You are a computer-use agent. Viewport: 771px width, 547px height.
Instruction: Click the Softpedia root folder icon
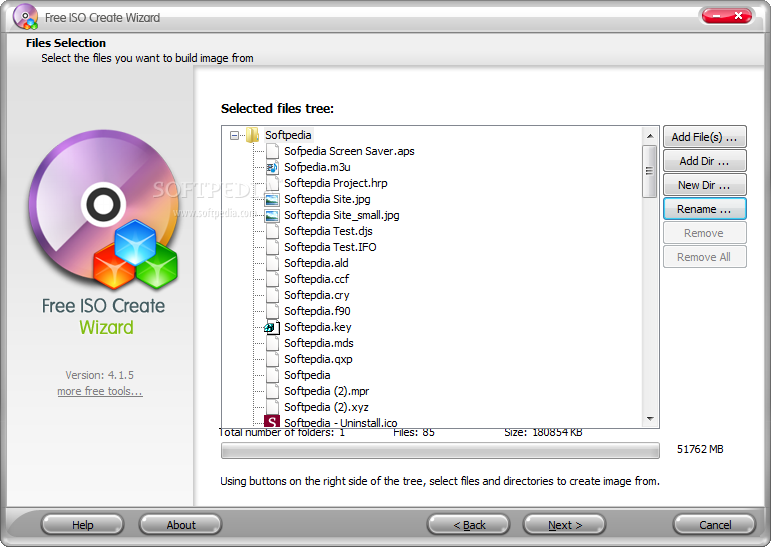point(253,135)
